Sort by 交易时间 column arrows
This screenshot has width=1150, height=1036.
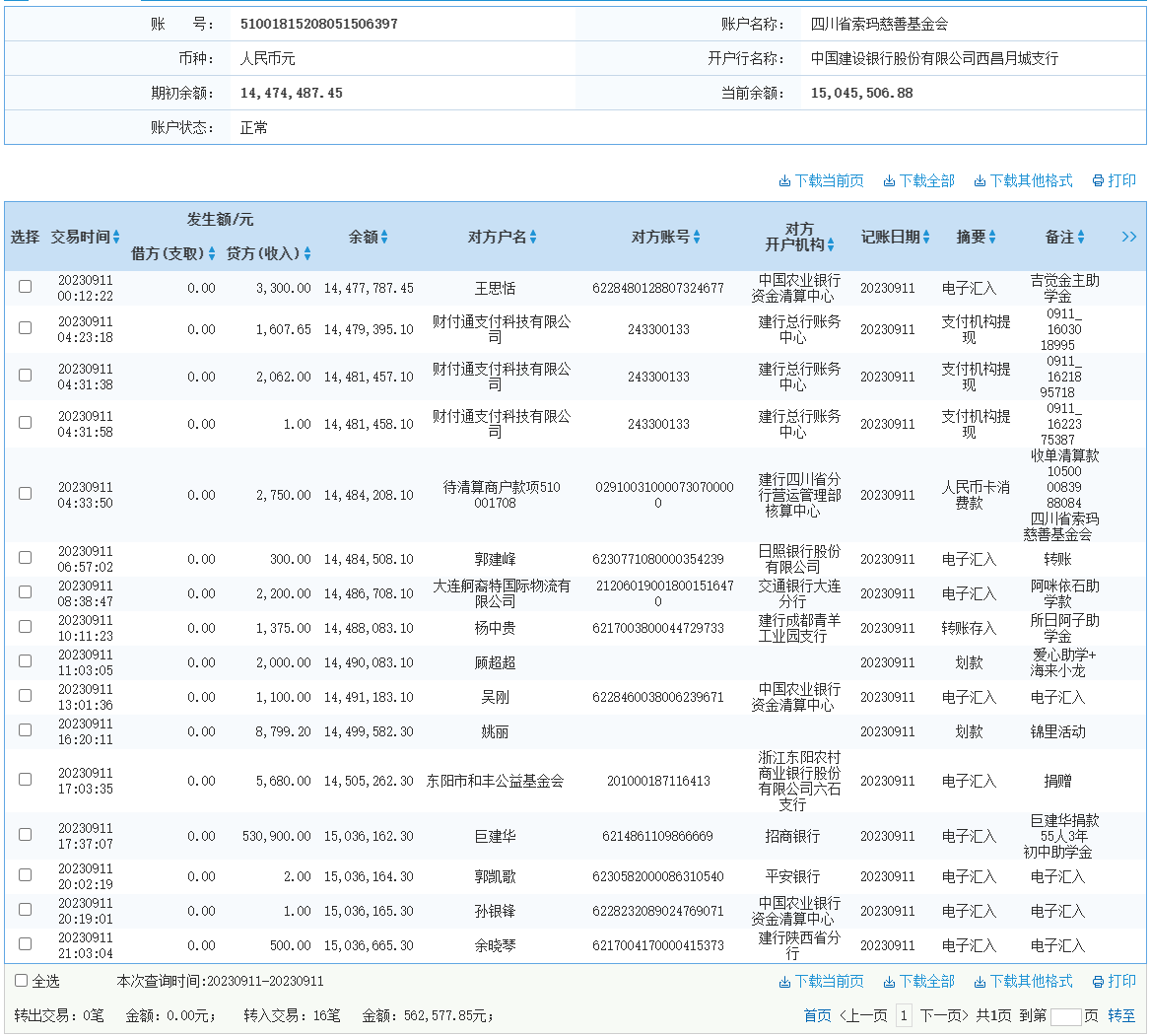tap(116, 237)
